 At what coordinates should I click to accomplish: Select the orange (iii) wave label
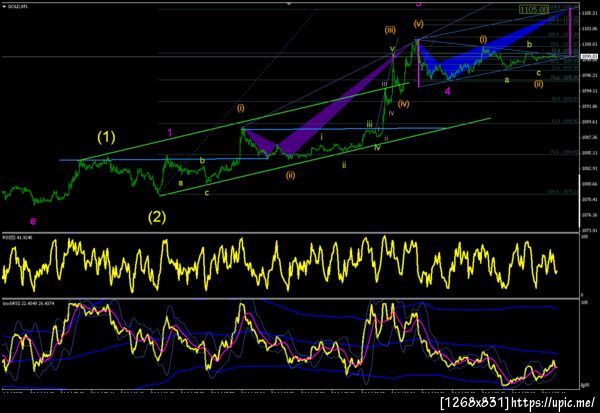(x=390, y=30)
